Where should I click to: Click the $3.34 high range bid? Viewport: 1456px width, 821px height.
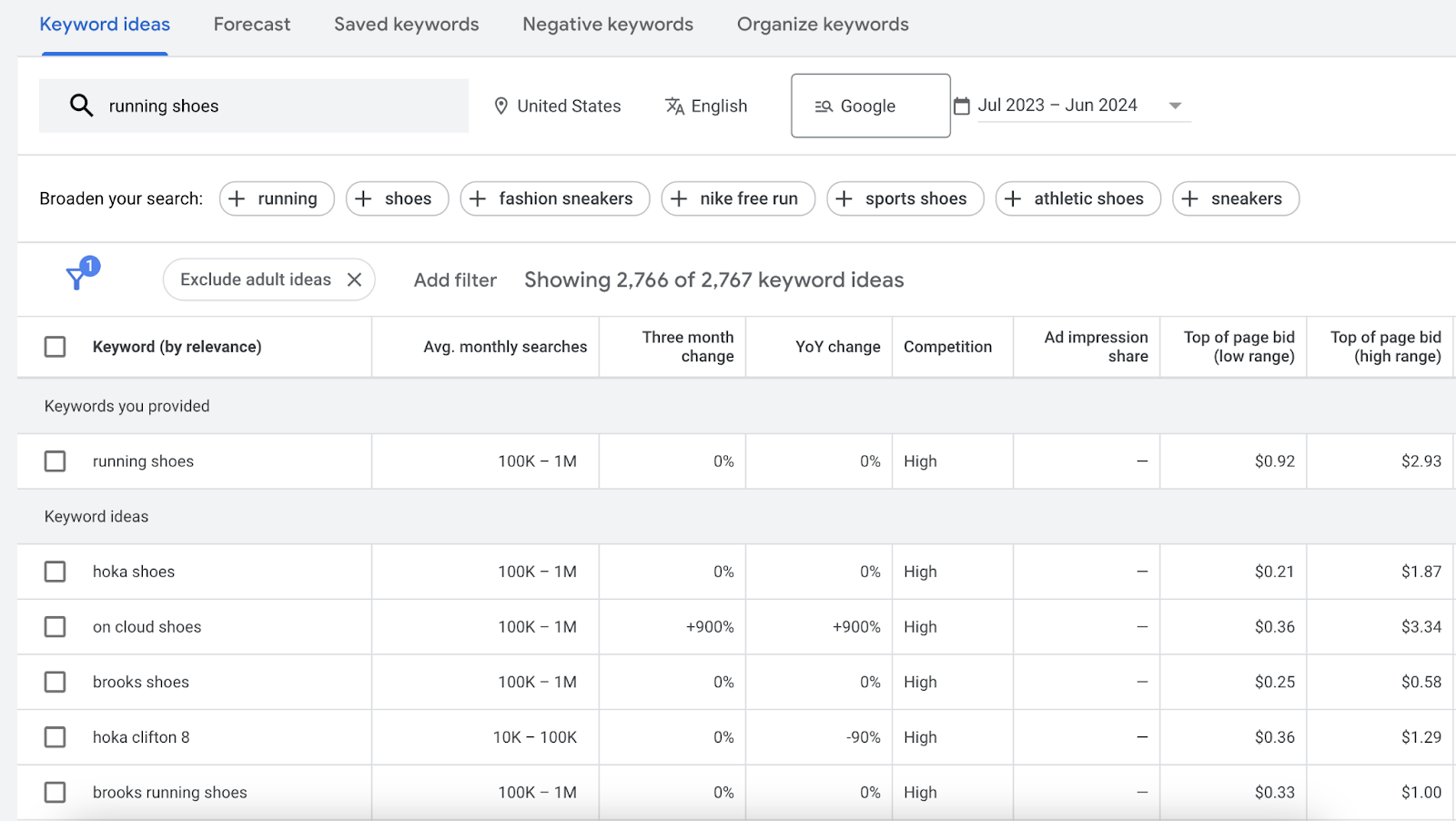(x=1421, y=627)
